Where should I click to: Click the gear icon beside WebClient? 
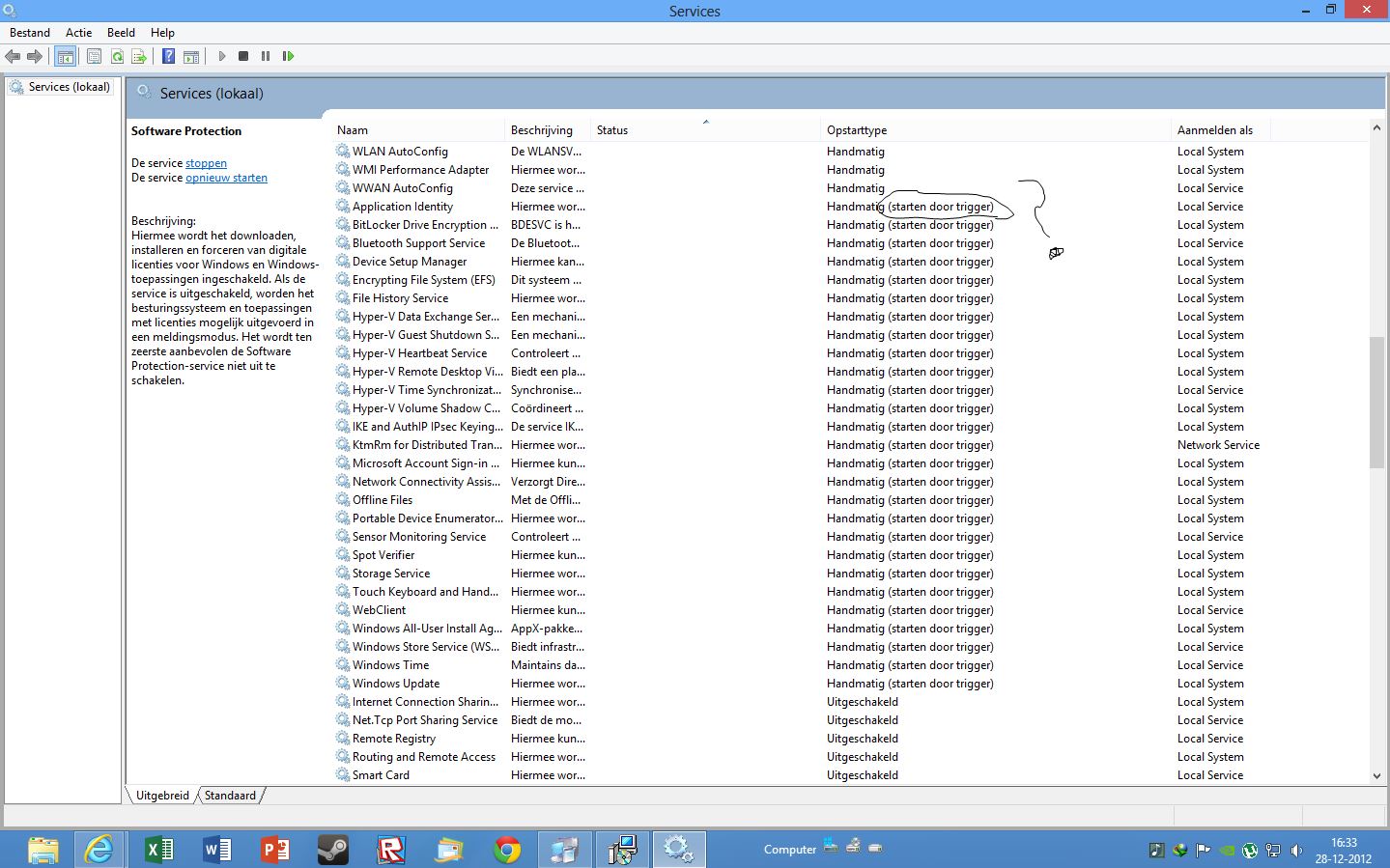(343, 610)
